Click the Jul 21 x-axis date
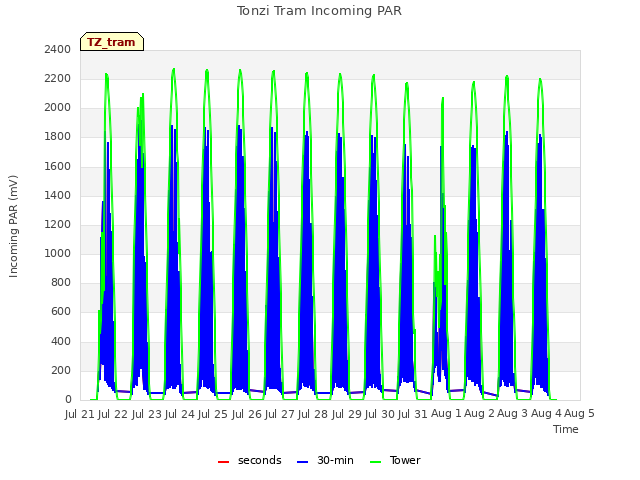640x480 pixels. [80, 414]
